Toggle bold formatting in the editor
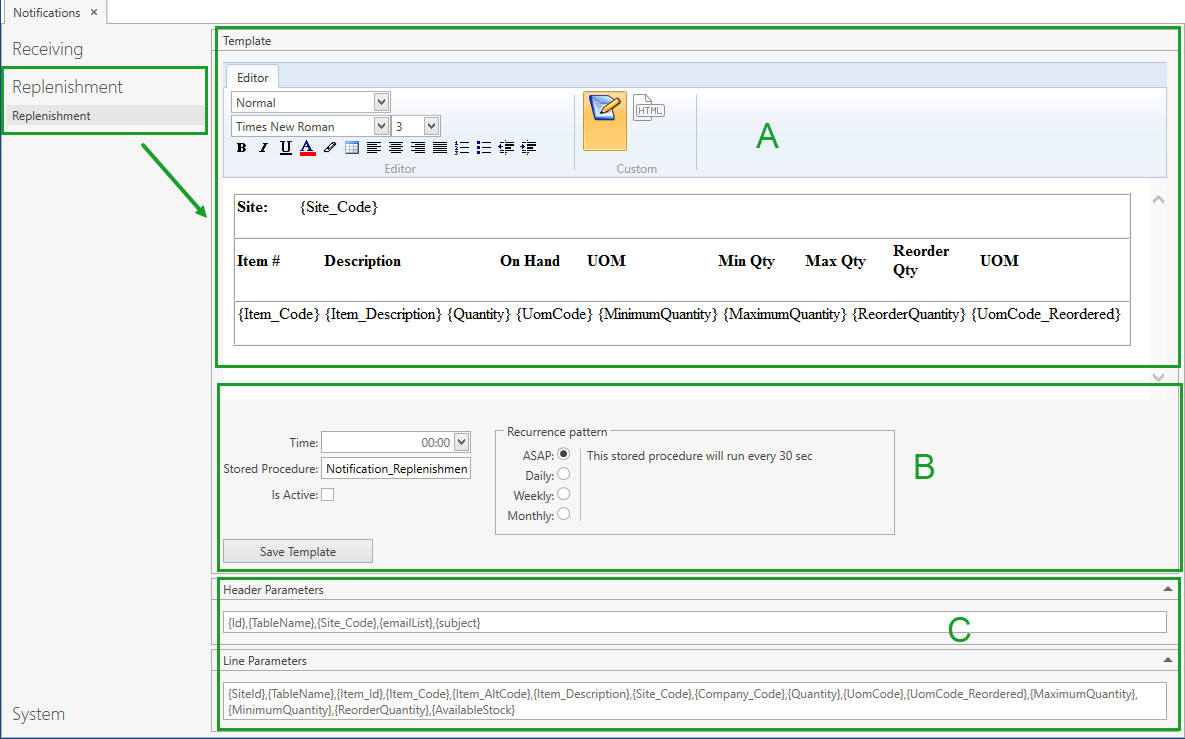 pos(241,148)
